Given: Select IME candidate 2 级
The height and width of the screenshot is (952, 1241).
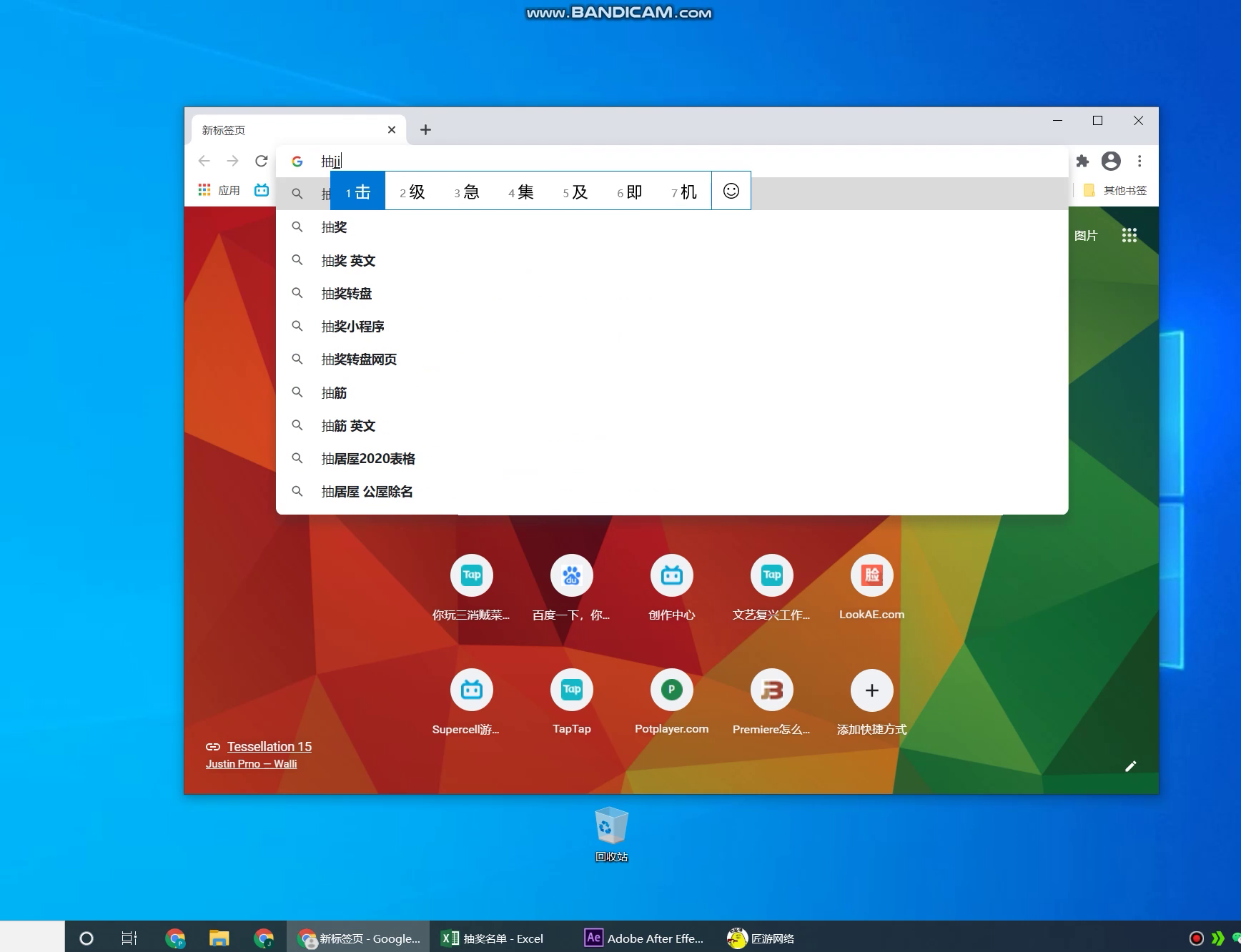Looking at the screenshot, I should point(412,192).
